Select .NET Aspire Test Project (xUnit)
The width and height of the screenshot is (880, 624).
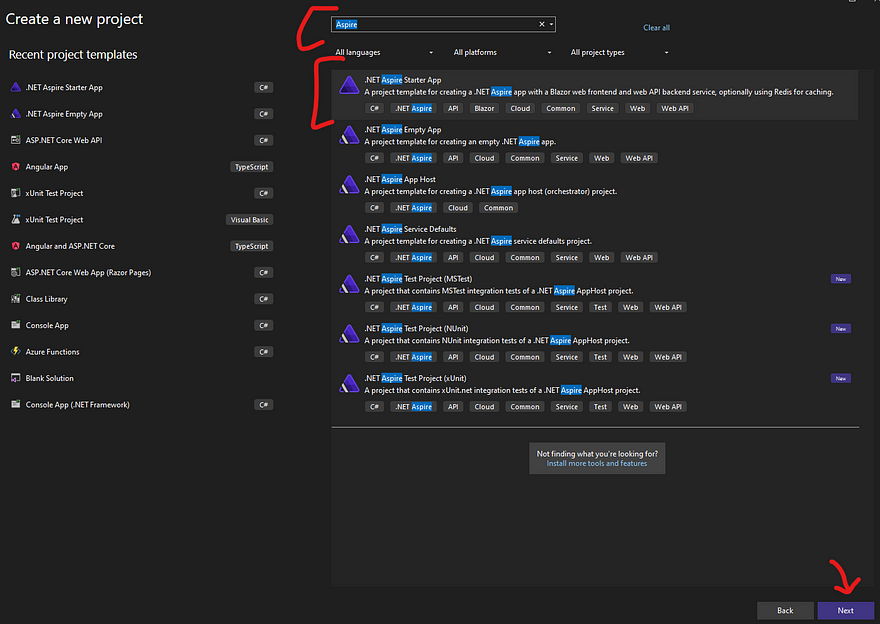(x=595, y=392)
